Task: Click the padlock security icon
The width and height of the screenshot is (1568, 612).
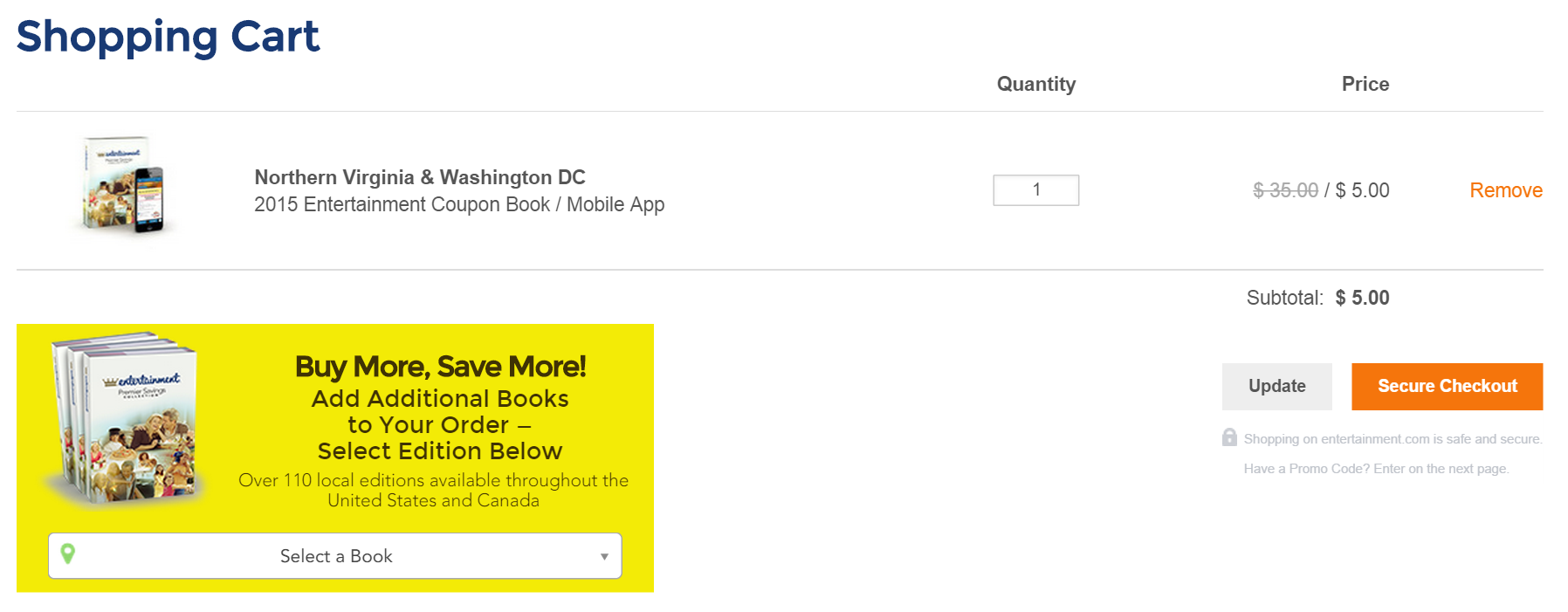Action: coord(1229,437)
